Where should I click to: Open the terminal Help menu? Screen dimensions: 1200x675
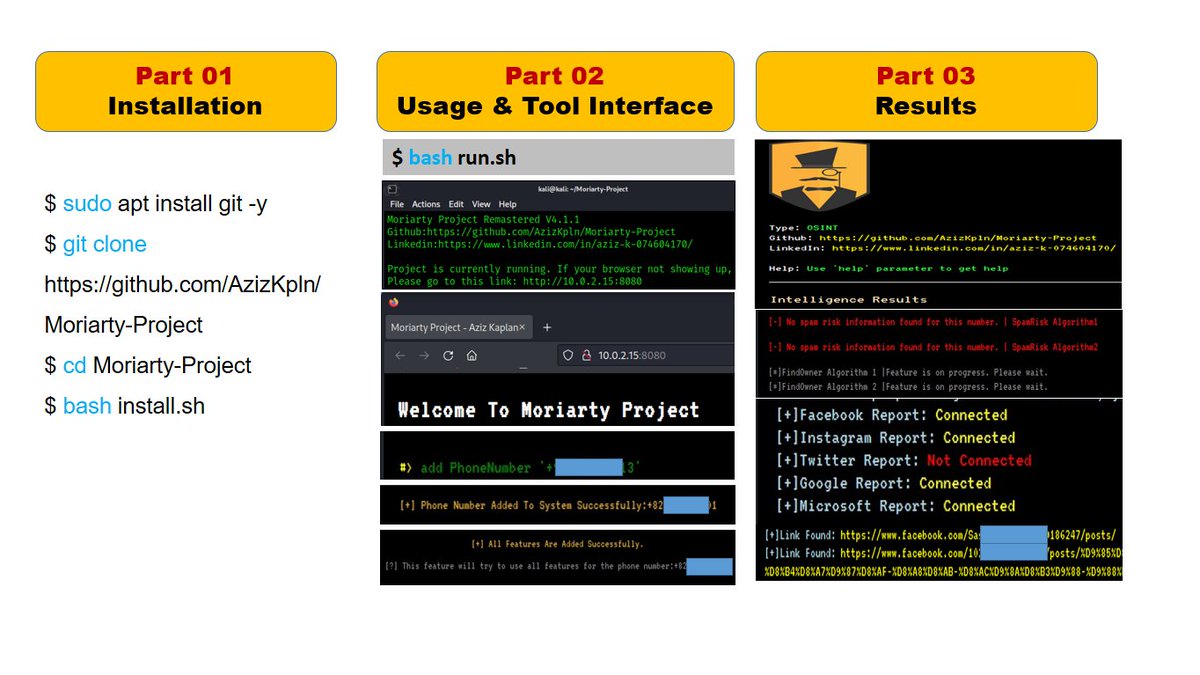(508, 204)
